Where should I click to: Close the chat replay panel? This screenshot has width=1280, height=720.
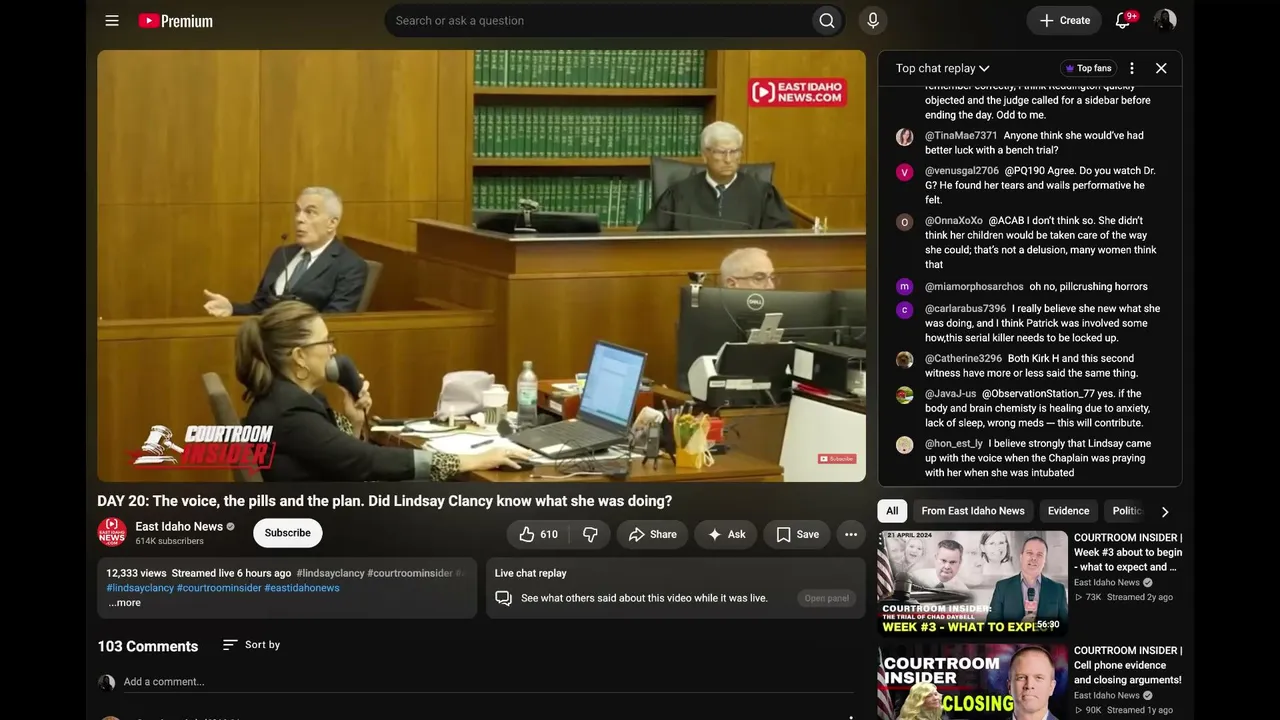pyautogui.click(x=1161, y=68)
